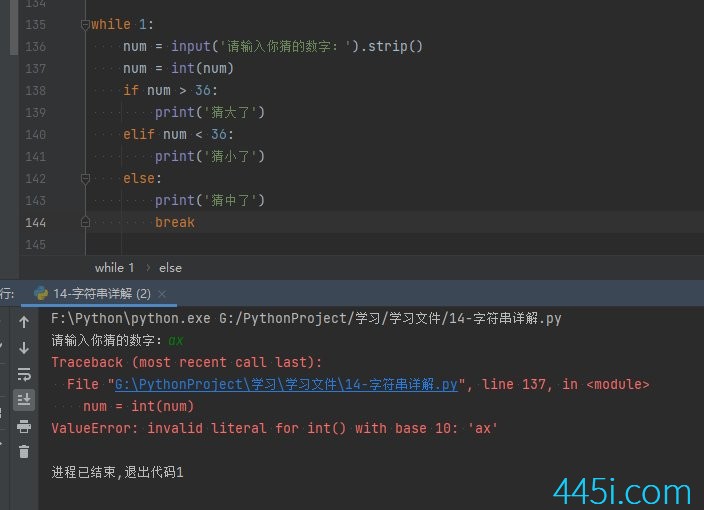
Task: Click print('猜小了') on line 141
Action: tap(210, 156)
